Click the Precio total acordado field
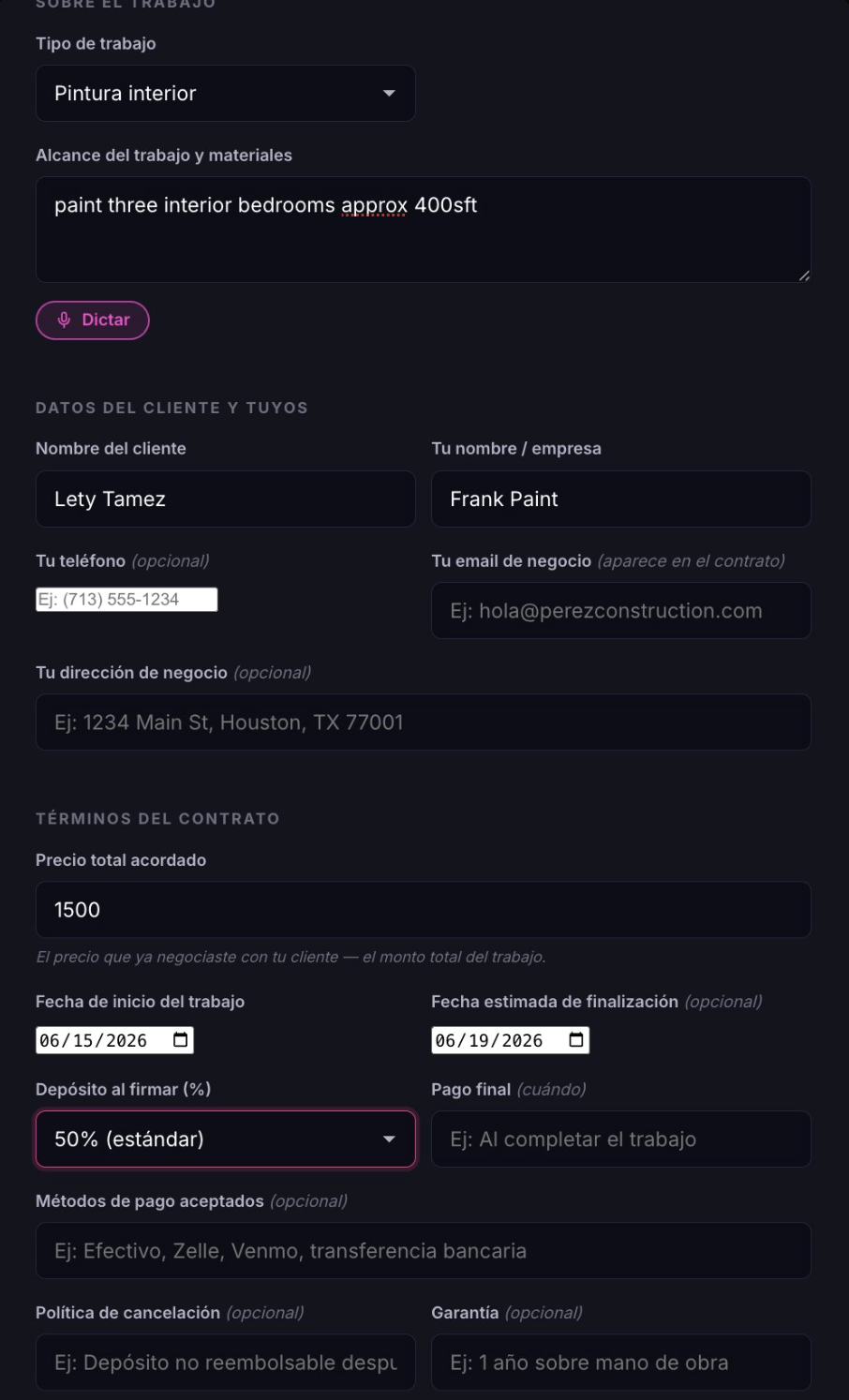The height and width of the screenshot is (1400, 849). 424,909
